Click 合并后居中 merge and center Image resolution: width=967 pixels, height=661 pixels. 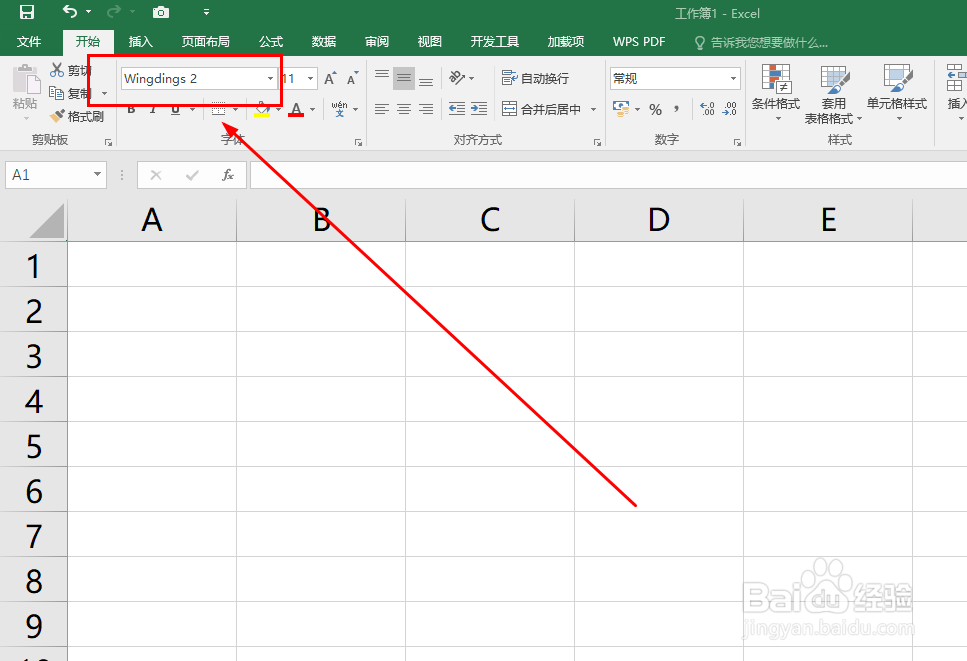[x=541, y=109]
